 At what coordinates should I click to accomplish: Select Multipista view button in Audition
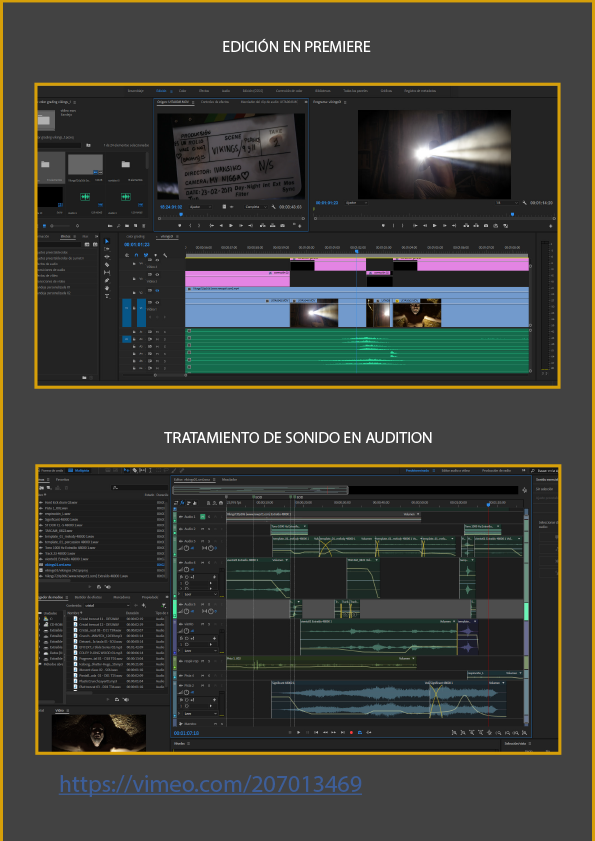[x=79, y=470]
